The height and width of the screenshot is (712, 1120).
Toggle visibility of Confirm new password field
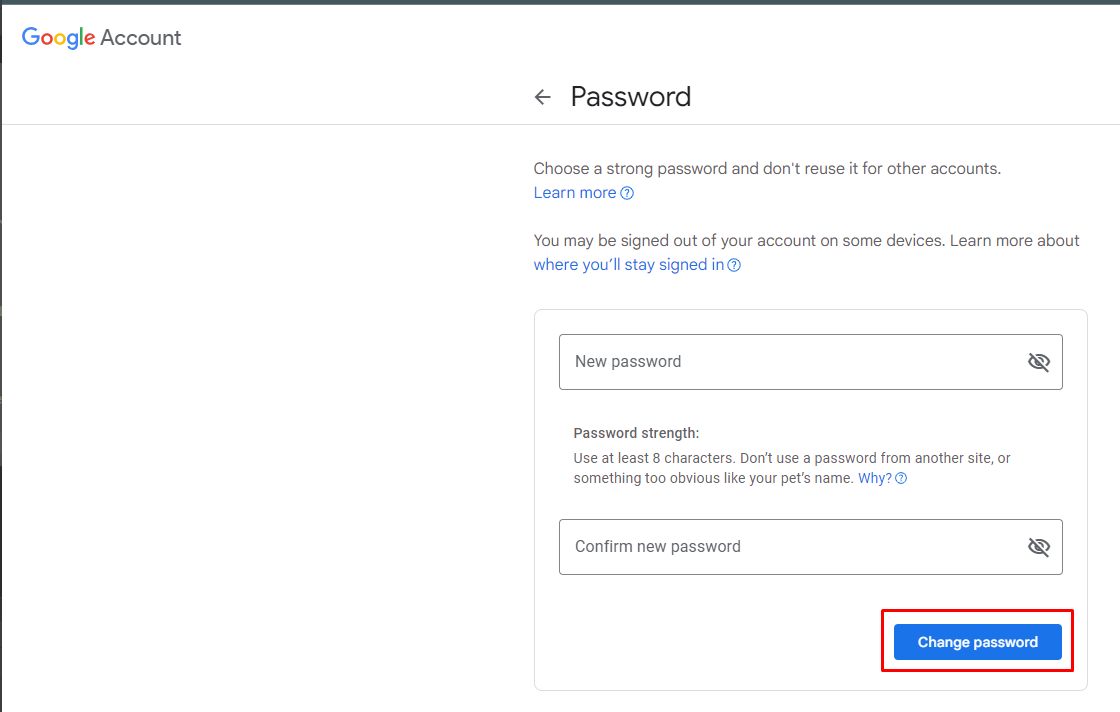1039,547
